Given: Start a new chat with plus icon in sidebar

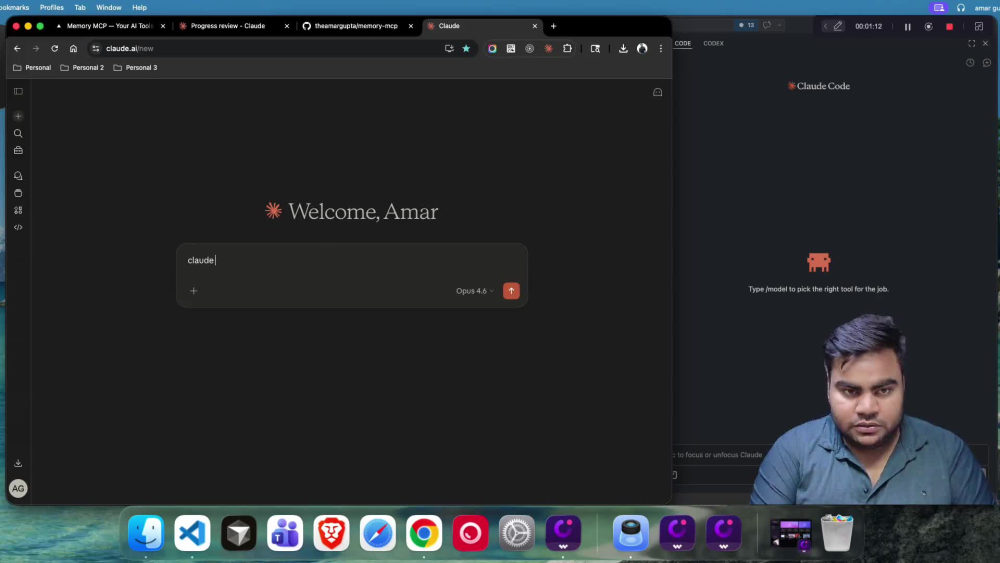Looking at the screenshot, I should [18, 116].
